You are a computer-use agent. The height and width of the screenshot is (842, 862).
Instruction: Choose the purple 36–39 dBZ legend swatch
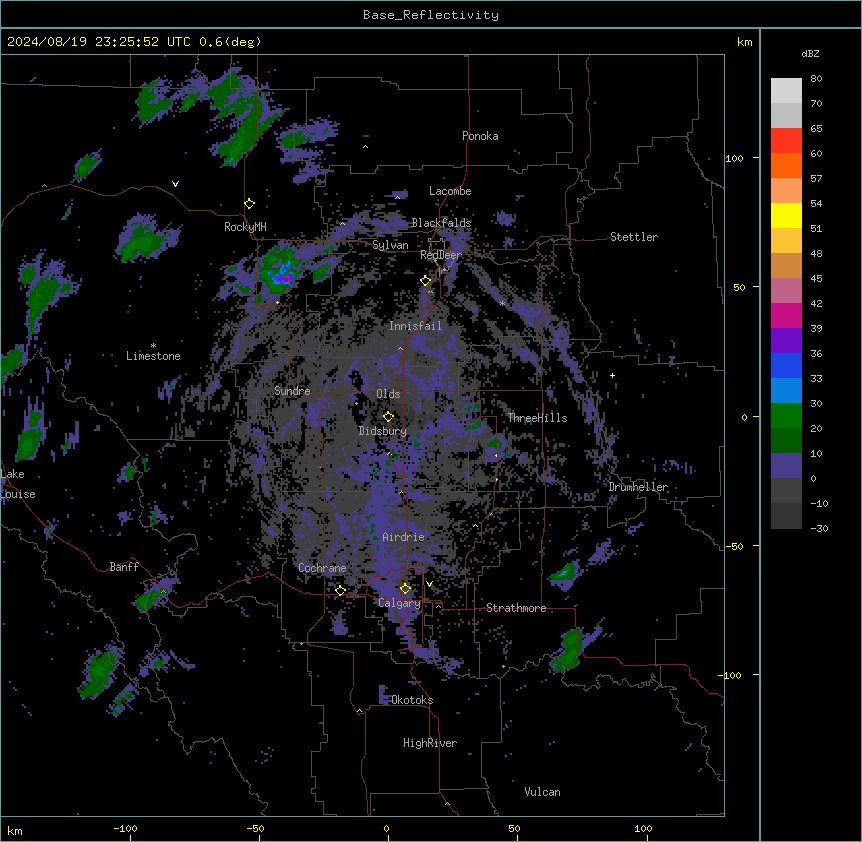(x=786, y=341)
